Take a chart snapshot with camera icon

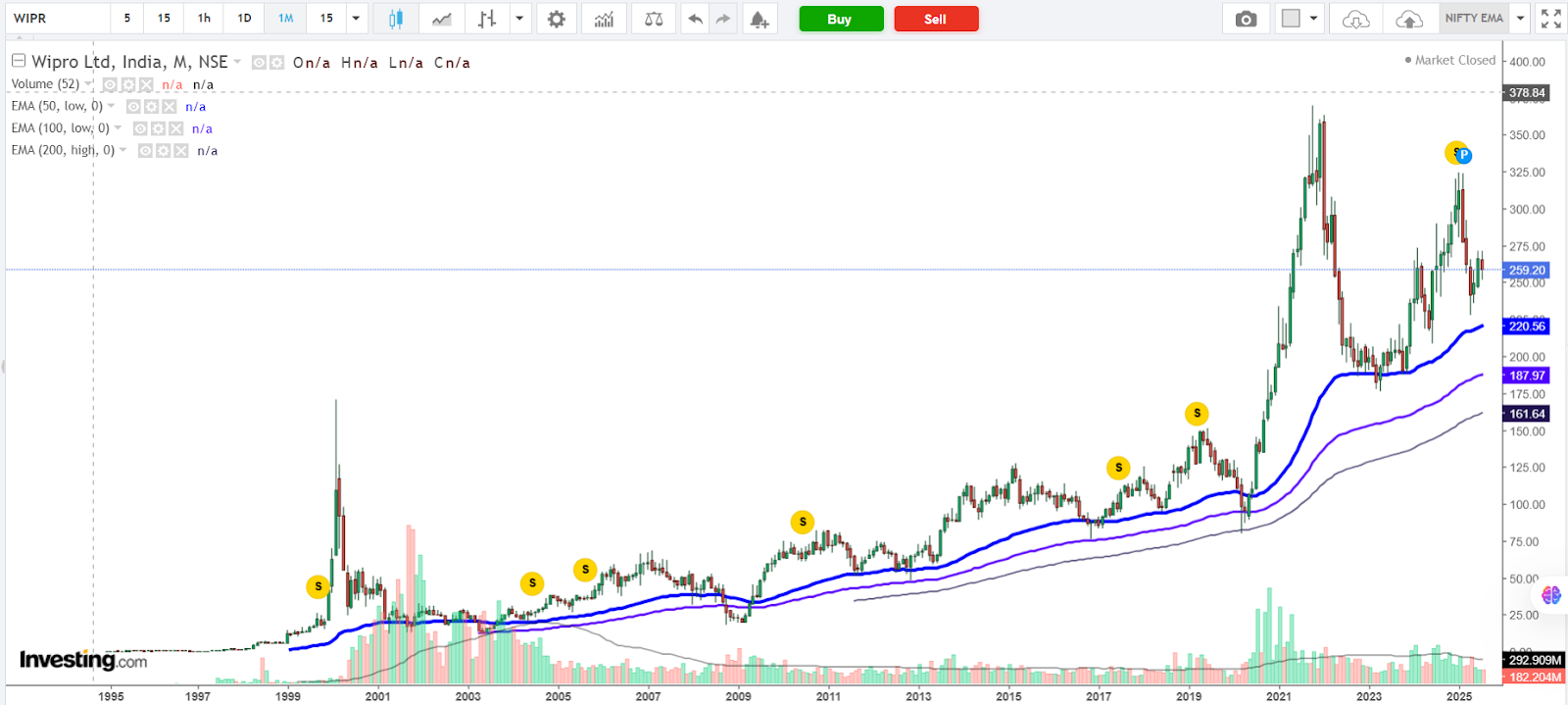pyautogui.click(x=1246, y=19)
